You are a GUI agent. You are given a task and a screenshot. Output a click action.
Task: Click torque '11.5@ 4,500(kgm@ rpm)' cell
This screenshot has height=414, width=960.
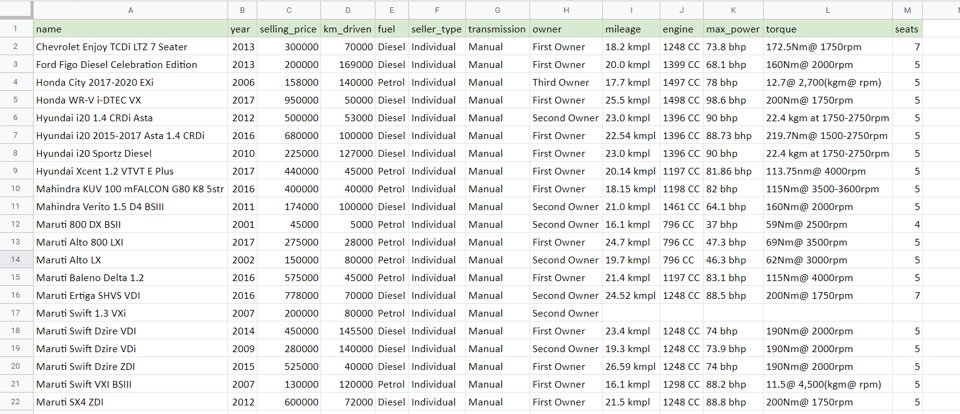828,384
